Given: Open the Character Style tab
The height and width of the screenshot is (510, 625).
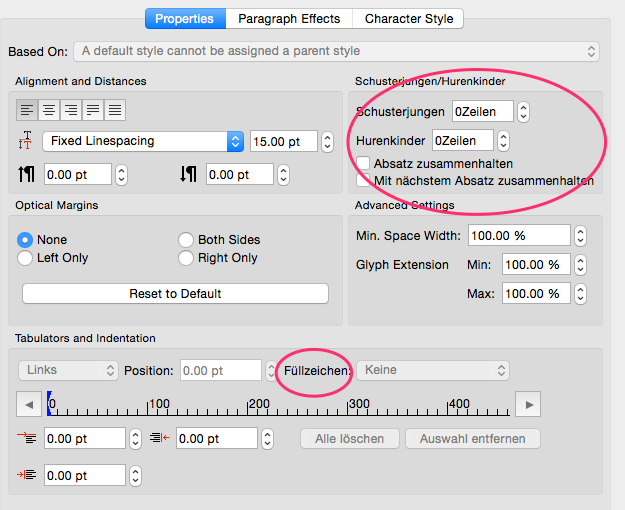Looking at the screenshot, I should tap(408, 19).
